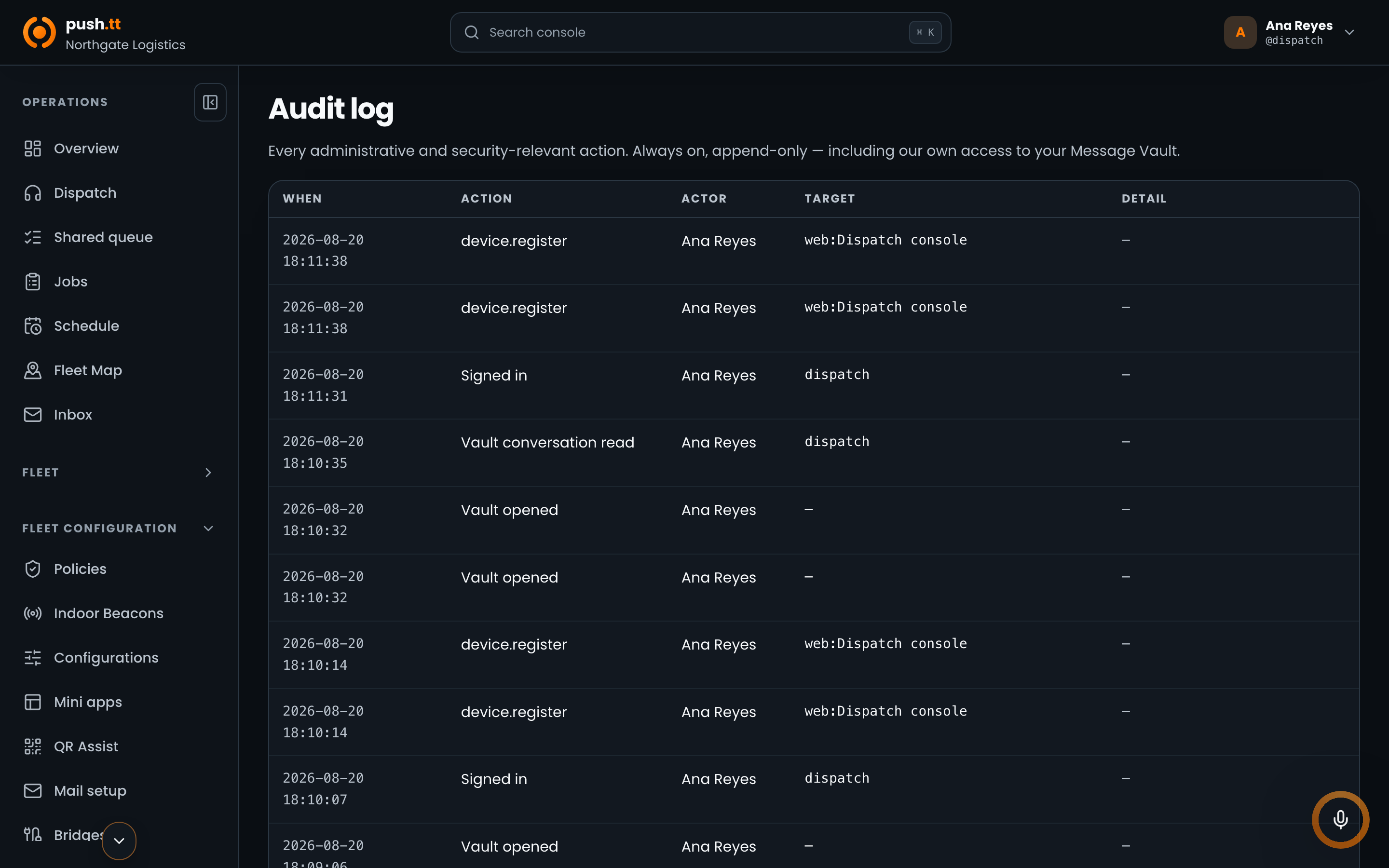Expand the FLEET section chevron
Screen dimensions: 1389x868
[208, 473]
